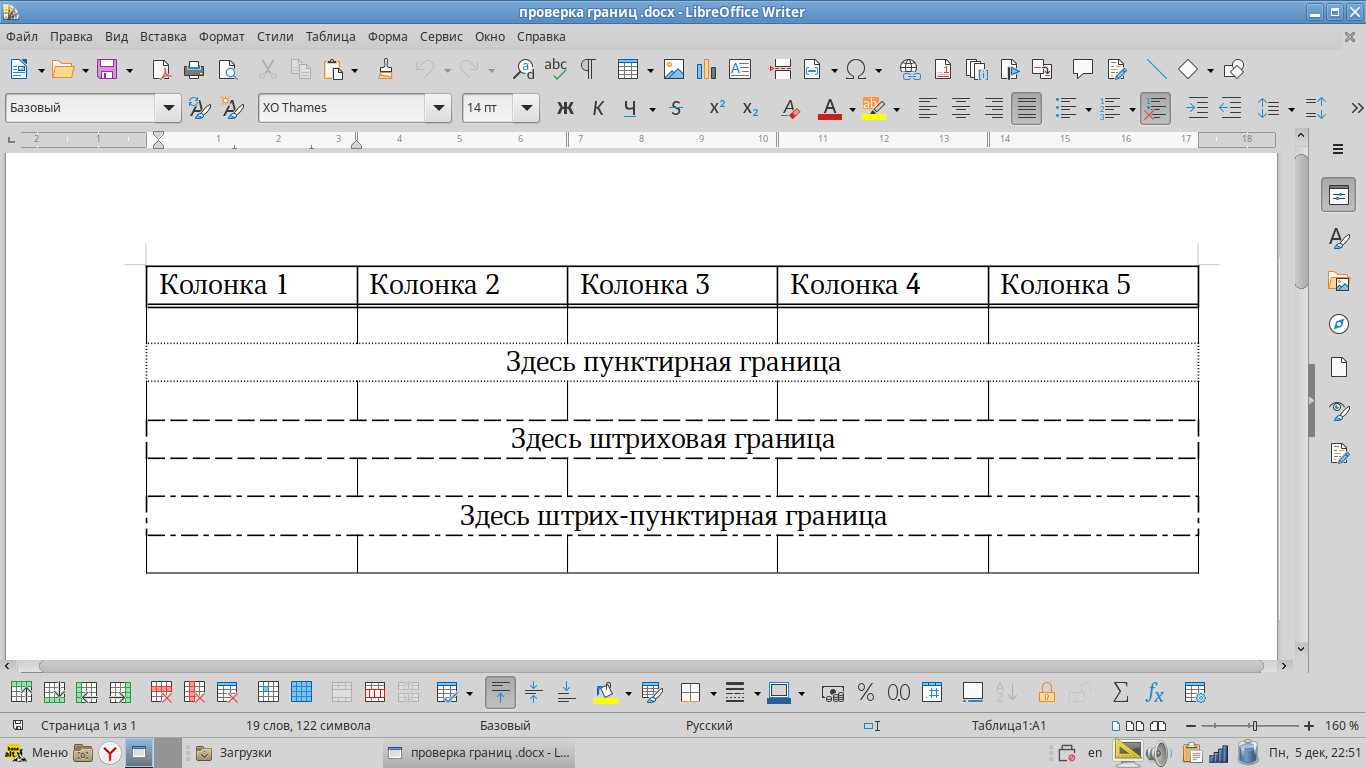Screen dimensions: 1366x768
Task: Open the Table Properties icon
Action: [1195, 692]
